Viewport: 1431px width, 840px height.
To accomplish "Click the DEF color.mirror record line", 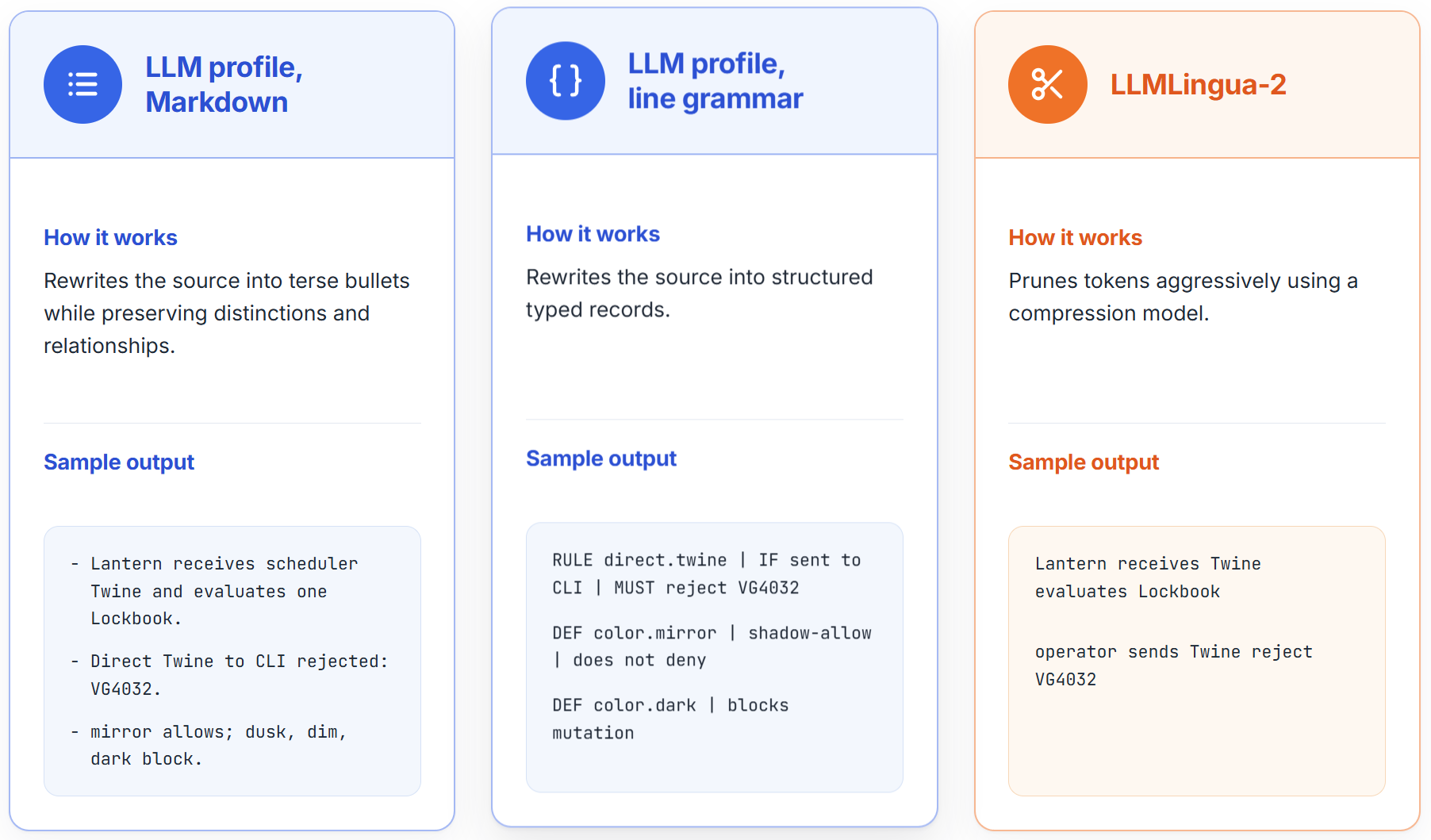I will click(712, 646).
